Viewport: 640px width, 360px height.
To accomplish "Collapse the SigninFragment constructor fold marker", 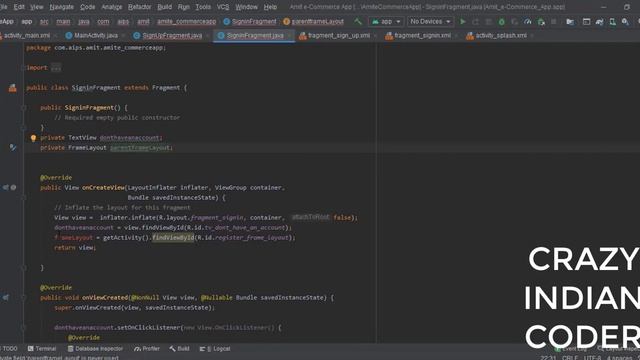I will tap(23, 108).
